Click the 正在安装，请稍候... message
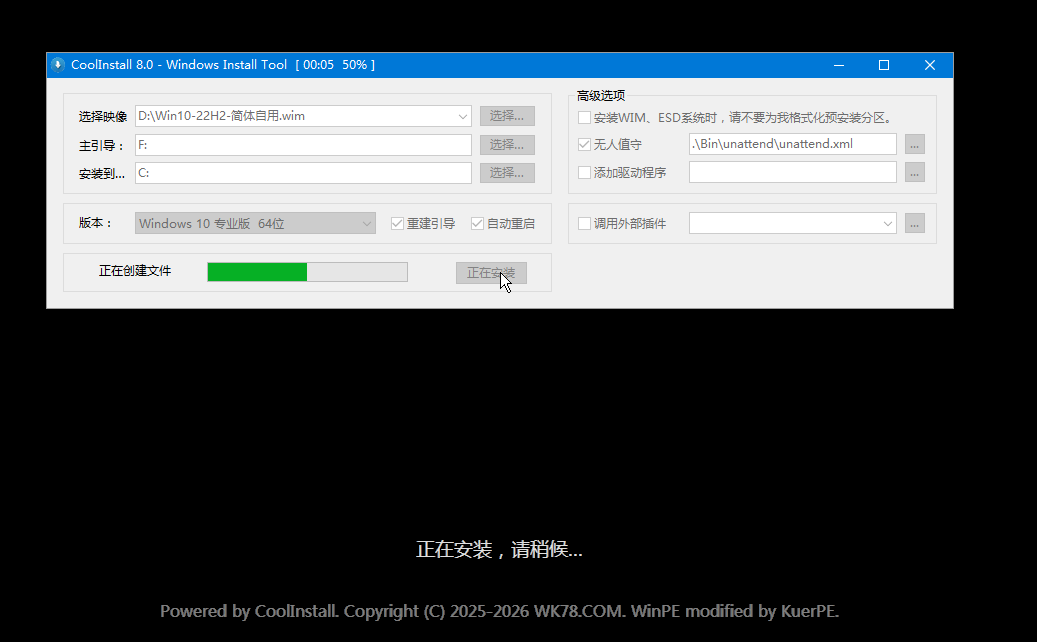 point(499,549)
